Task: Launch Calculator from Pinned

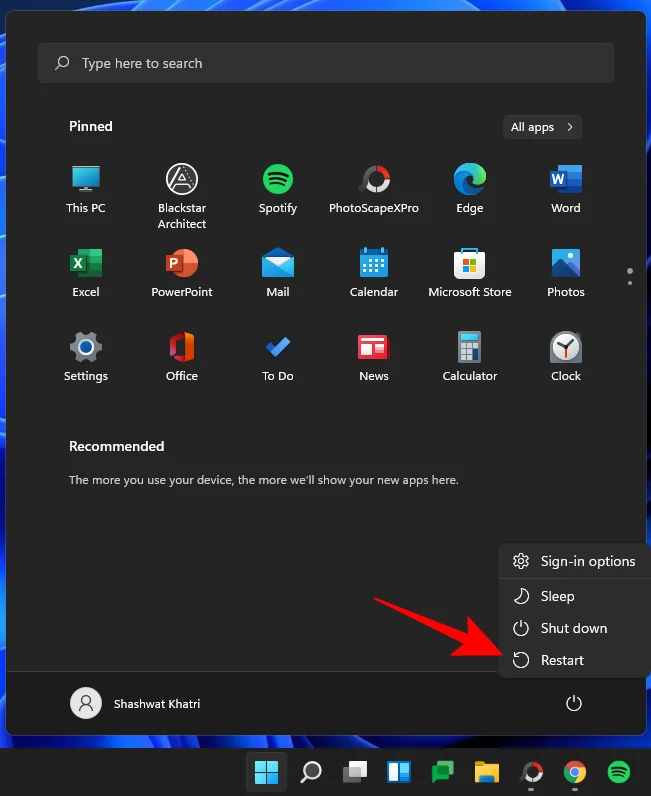Action: tap(470, 357)
